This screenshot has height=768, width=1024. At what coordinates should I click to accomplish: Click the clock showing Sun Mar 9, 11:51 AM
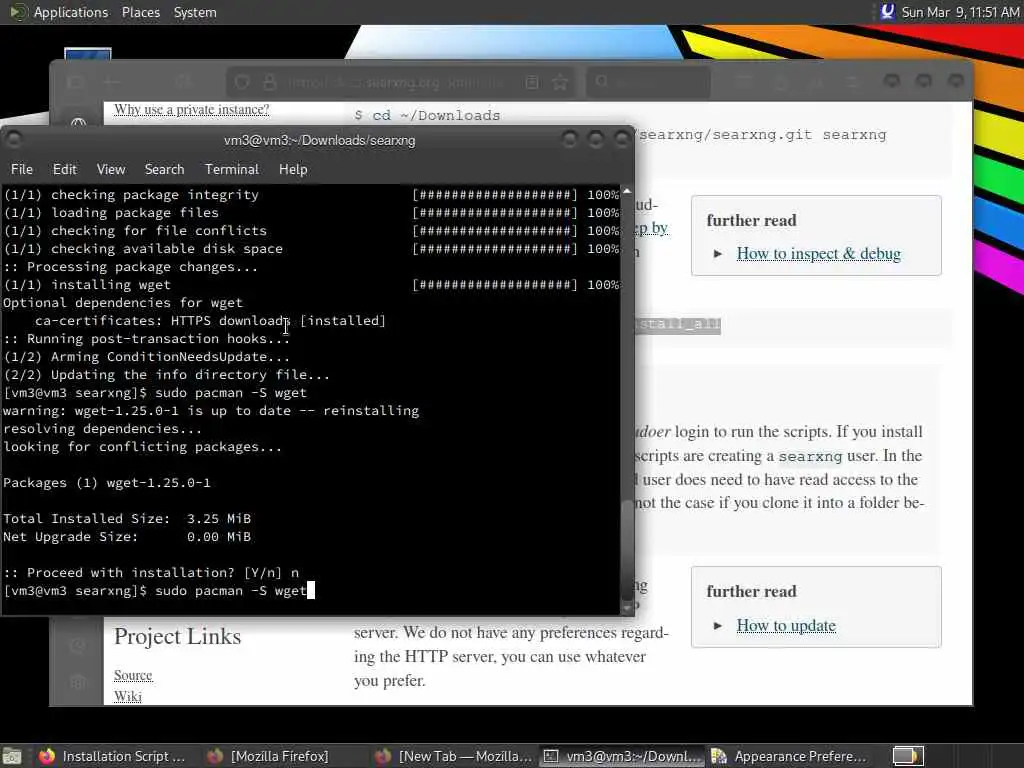(x=960, y=12)
